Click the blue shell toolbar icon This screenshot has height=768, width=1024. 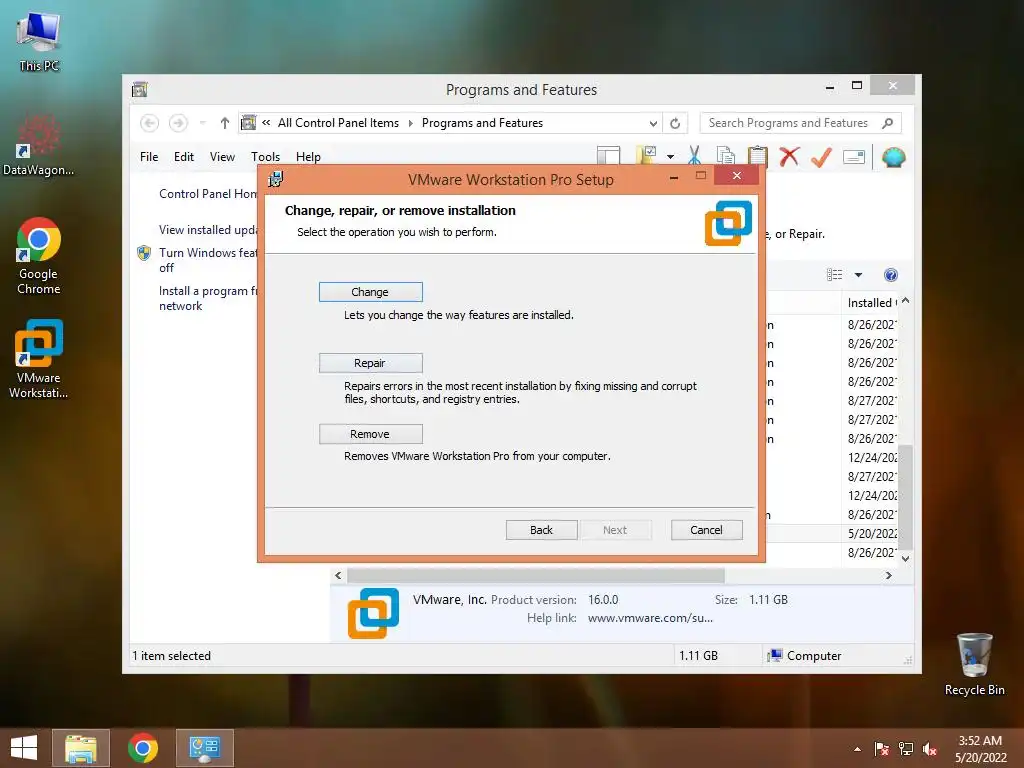pyautogui.click(x=893, y=157)
